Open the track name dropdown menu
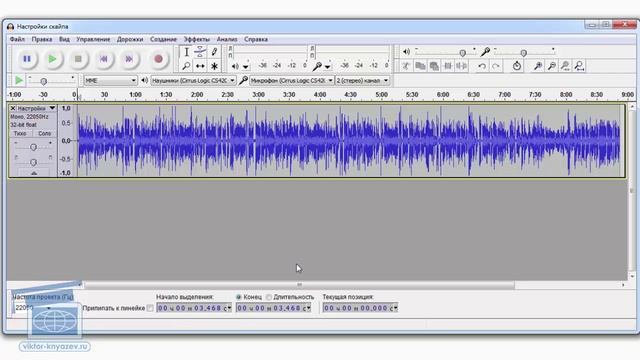 pos(52,108)
